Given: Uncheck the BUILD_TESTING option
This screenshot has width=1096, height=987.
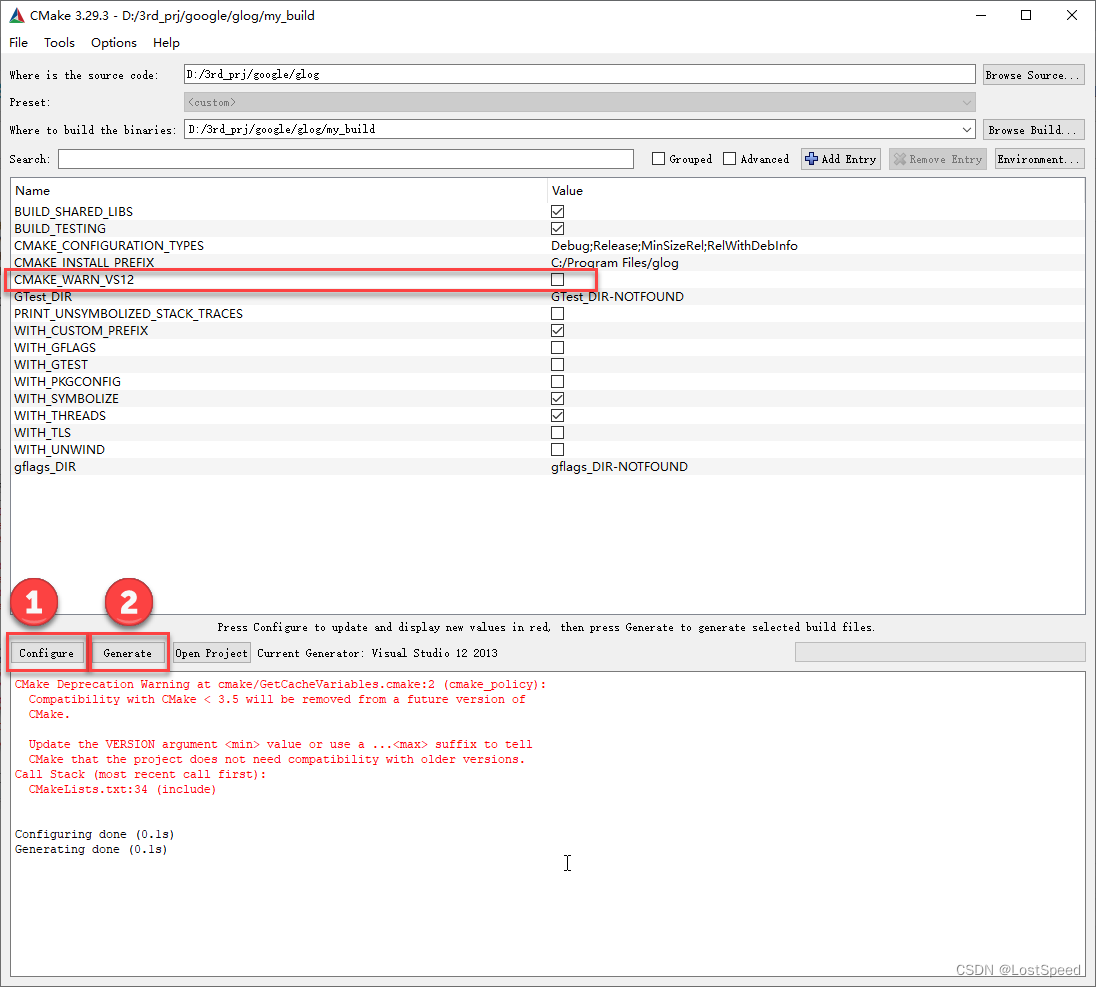Looking at the screenshot, I should pyautogui.click(x=557, y=229).
